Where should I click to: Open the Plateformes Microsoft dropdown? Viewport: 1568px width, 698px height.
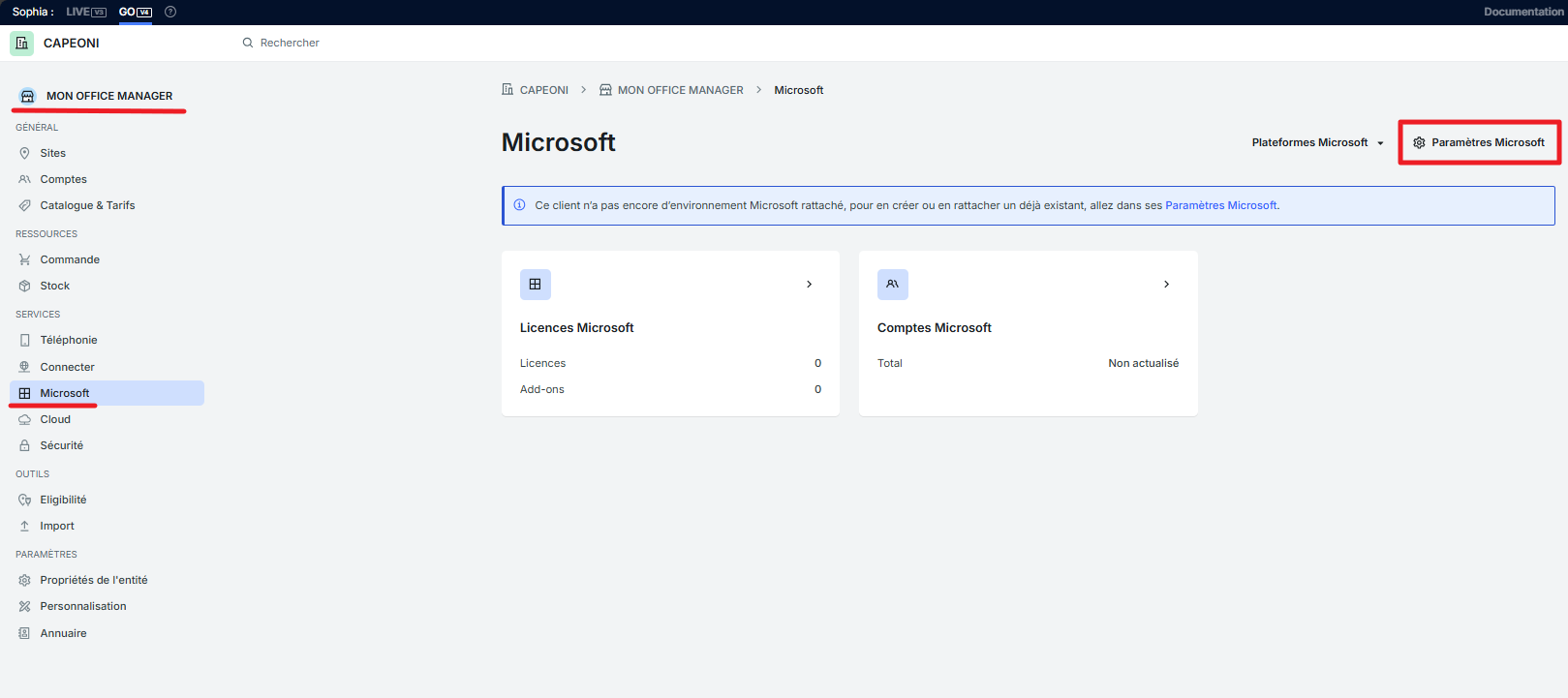pyautogui.click(x=1318, y=142)
